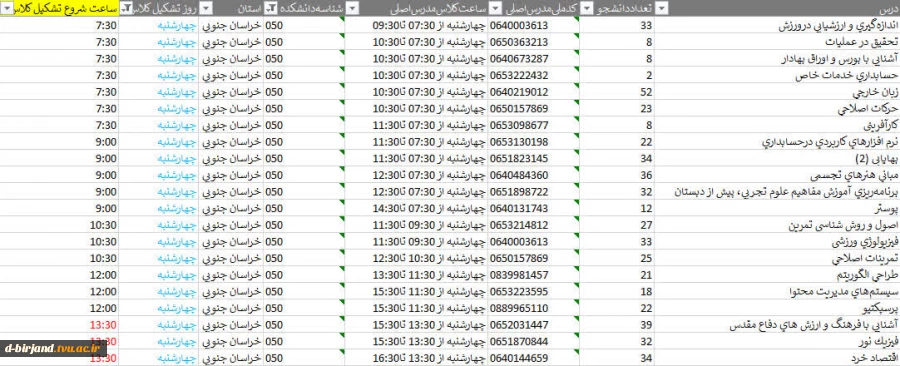Open filter dropdown for کد ملی مدرس اصلی column

(x=496, y=9)
